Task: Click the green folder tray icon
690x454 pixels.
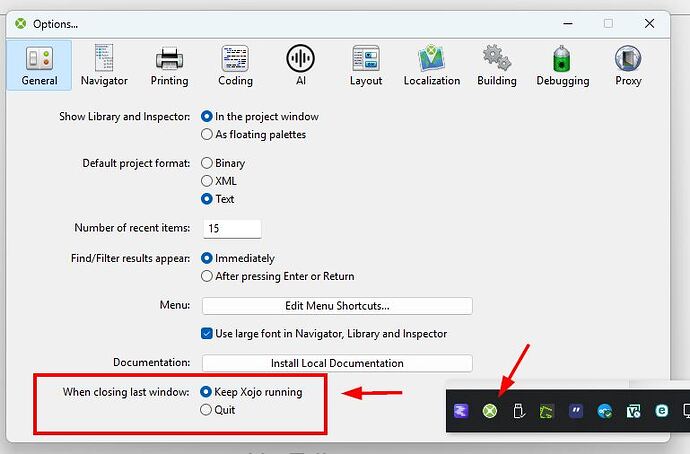Action: point(547,411)
